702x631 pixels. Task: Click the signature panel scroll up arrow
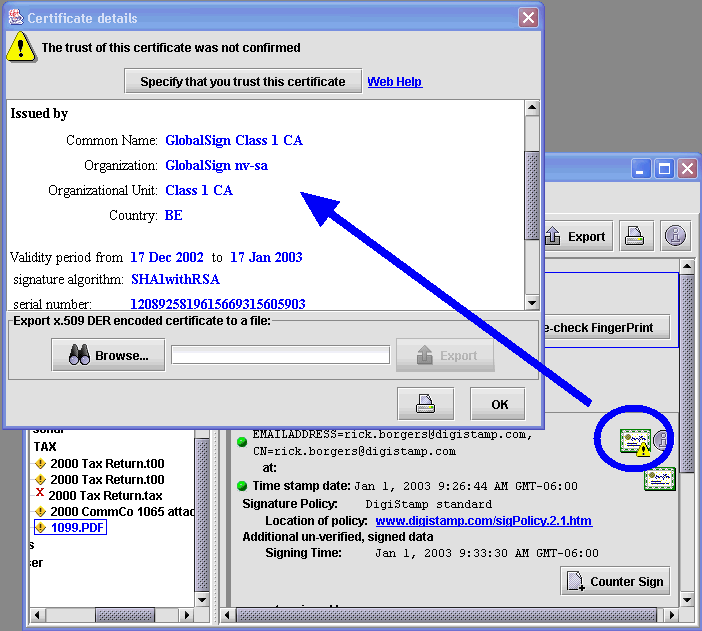click(x=687, y=266)
